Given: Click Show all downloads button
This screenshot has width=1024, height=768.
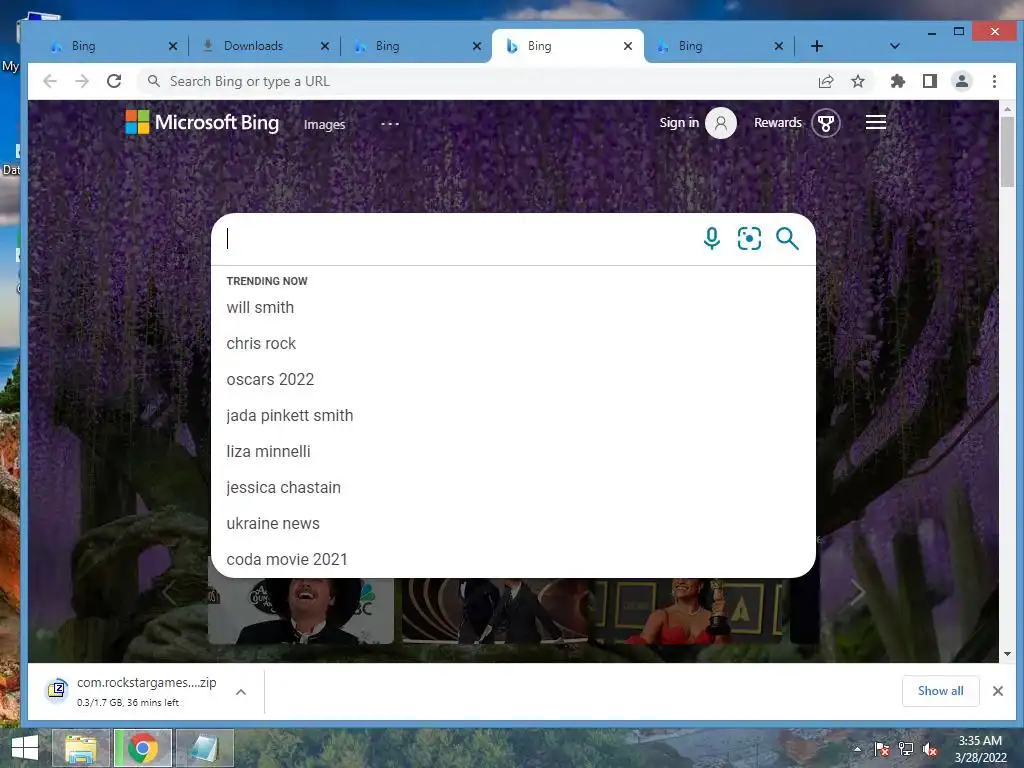Looking at the screenshot, I should click(940, 691).
